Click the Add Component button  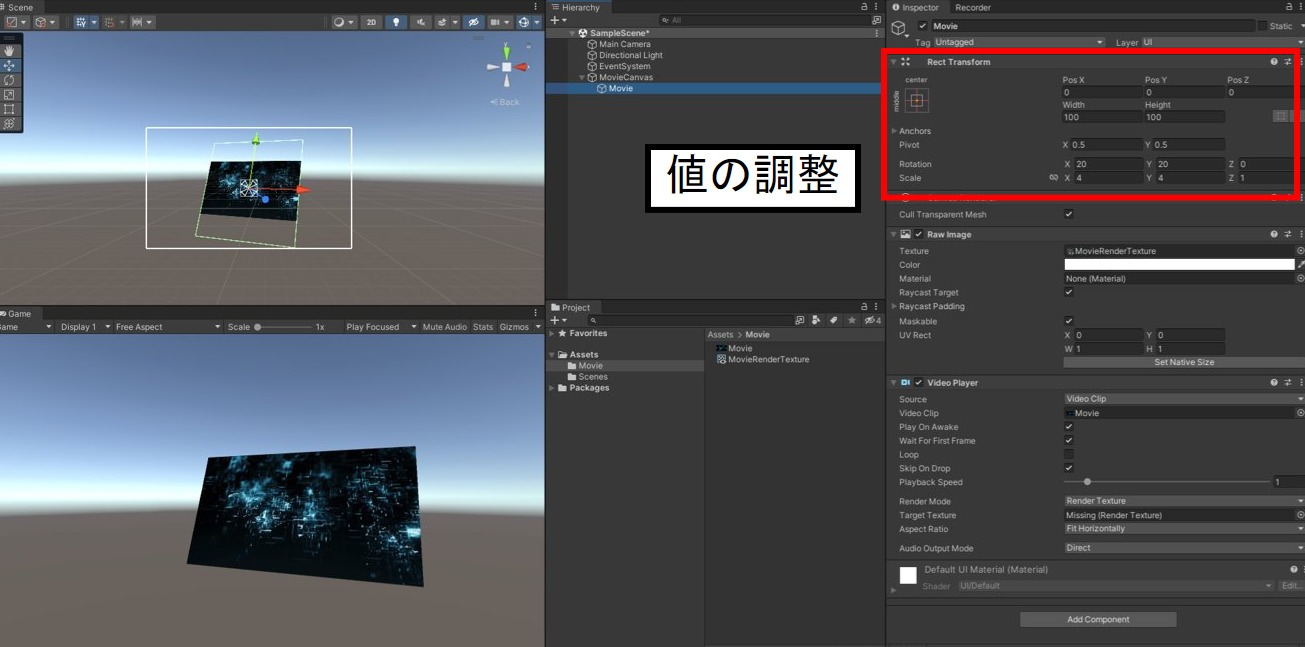tap(1097, 619)
